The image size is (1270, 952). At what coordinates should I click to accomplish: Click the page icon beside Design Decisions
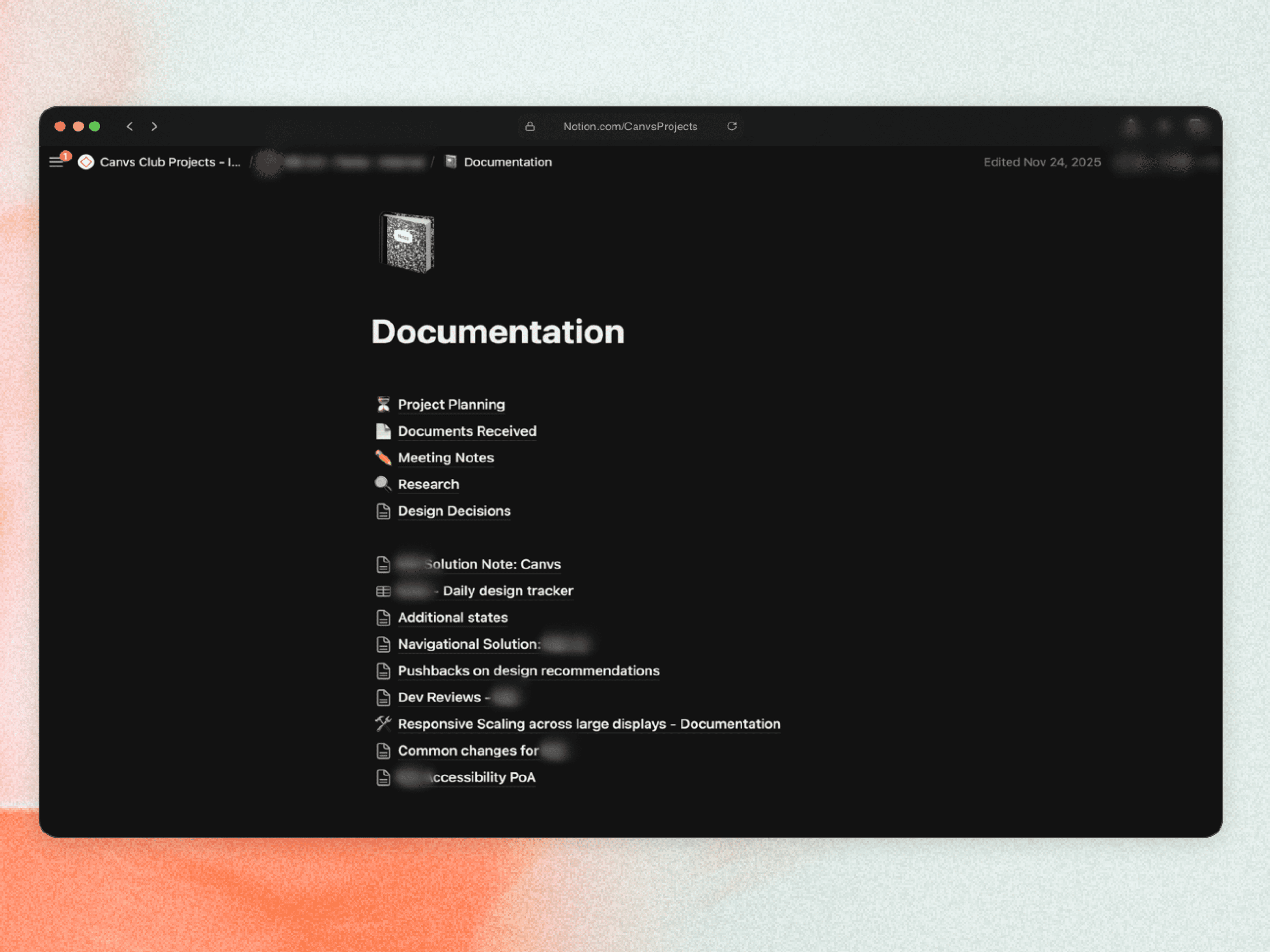coord(383,511)
